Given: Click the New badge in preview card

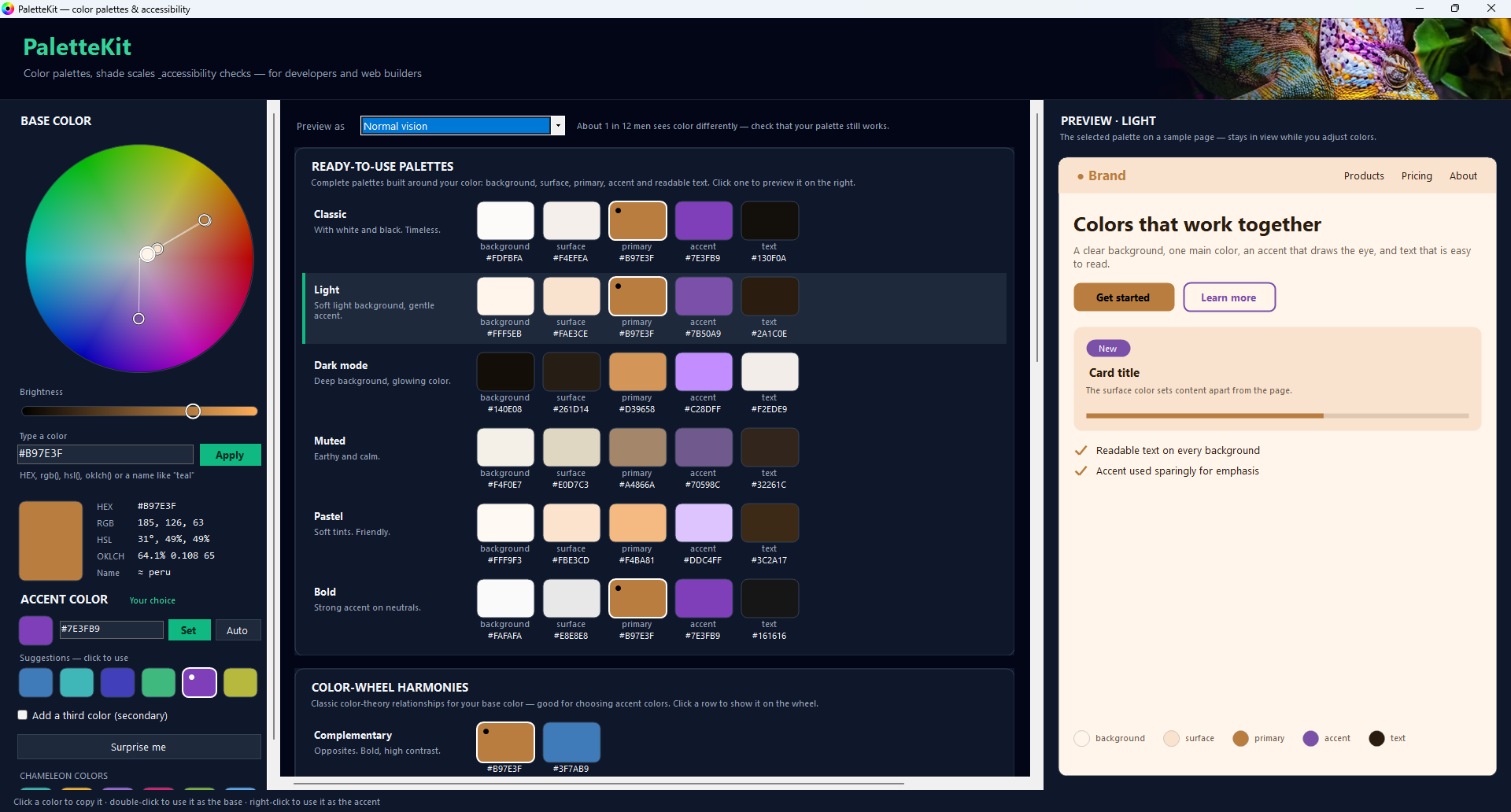Looking at the screenshot, I should (x=1108, y=349).
